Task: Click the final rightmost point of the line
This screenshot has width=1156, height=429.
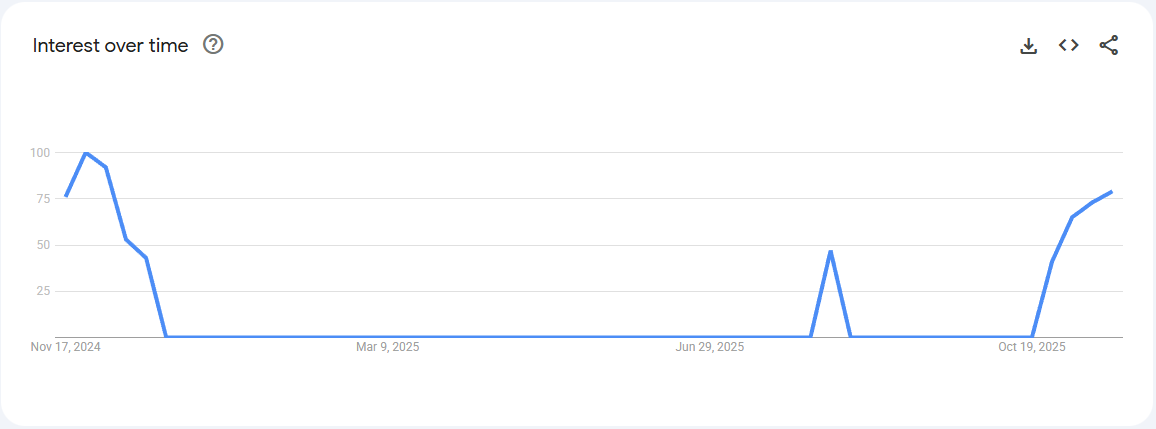Action: click(x=1111, y=192)
